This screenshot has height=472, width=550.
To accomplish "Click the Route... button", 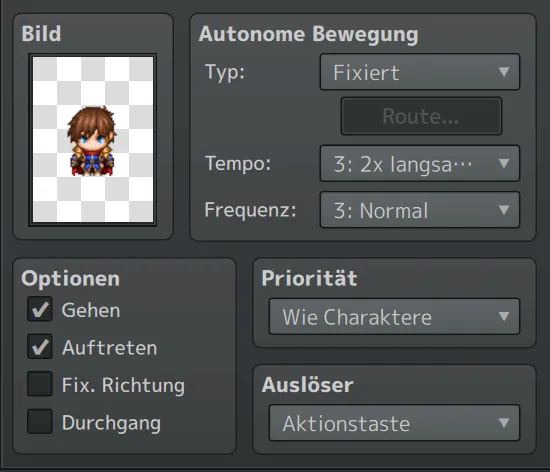I will (421, 116).
